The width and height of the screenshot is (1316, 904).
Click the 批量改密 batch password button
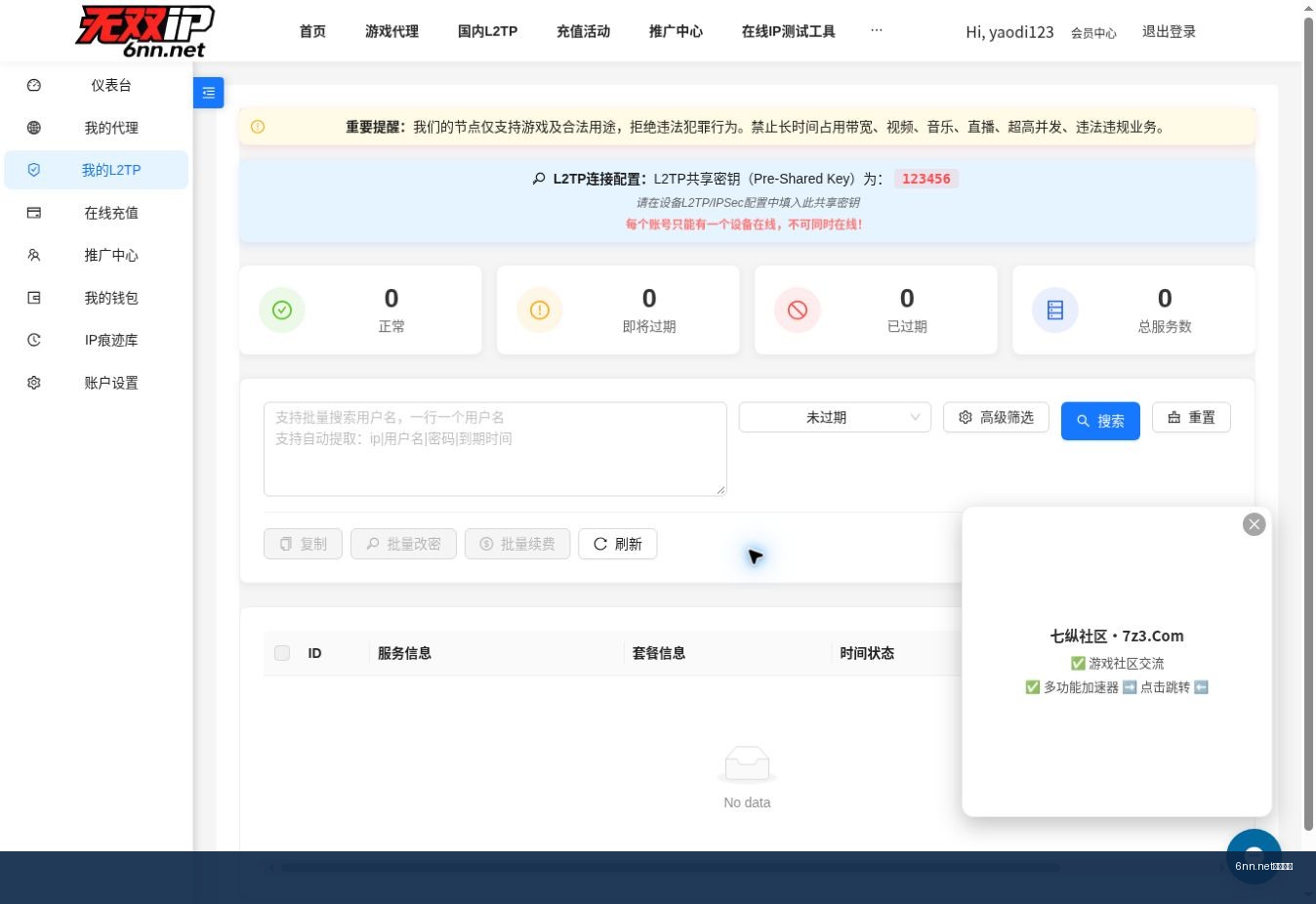[403, 544]
